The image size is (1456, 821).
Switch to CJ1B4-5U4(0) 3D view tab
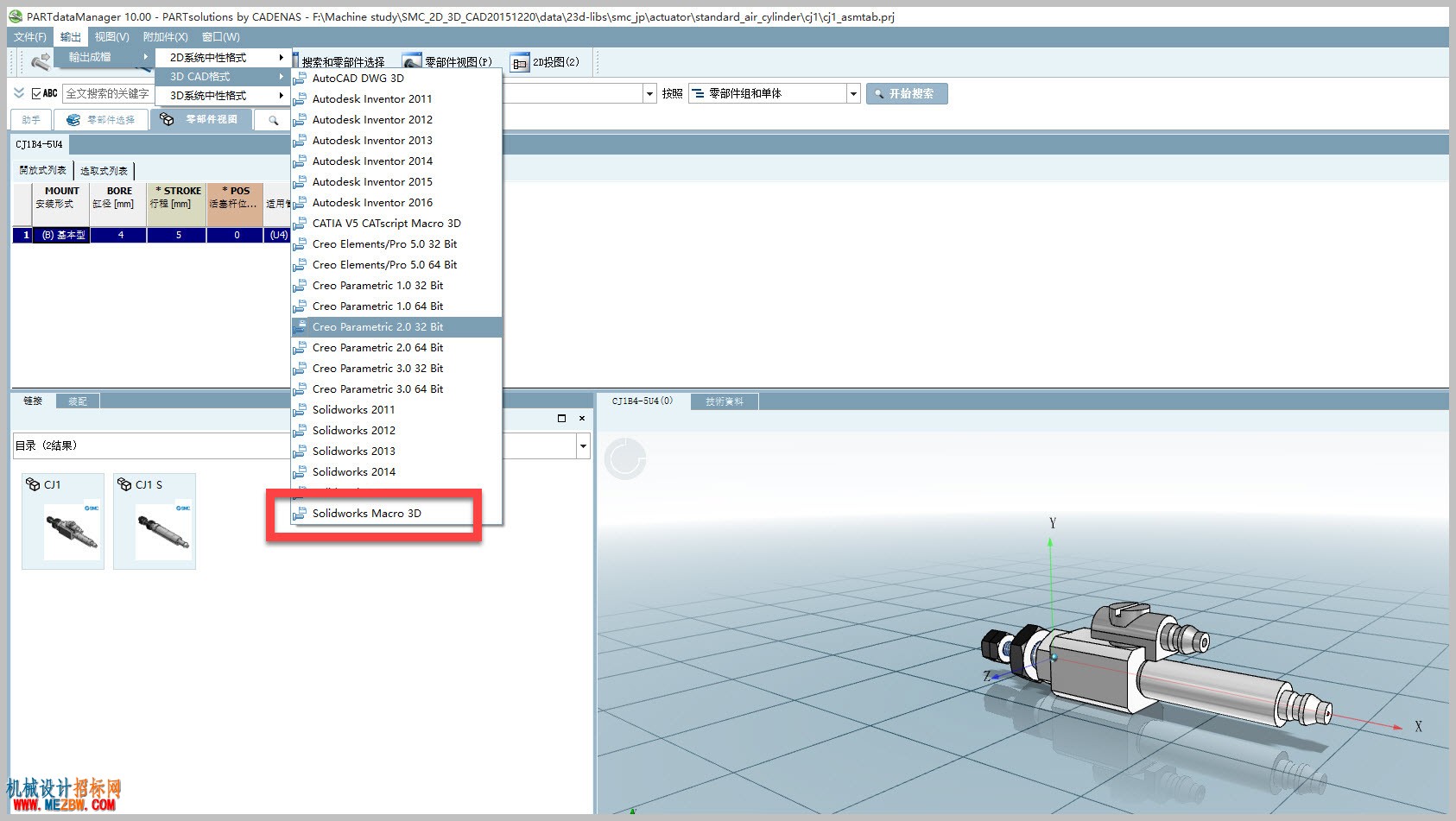pos(642,401)
